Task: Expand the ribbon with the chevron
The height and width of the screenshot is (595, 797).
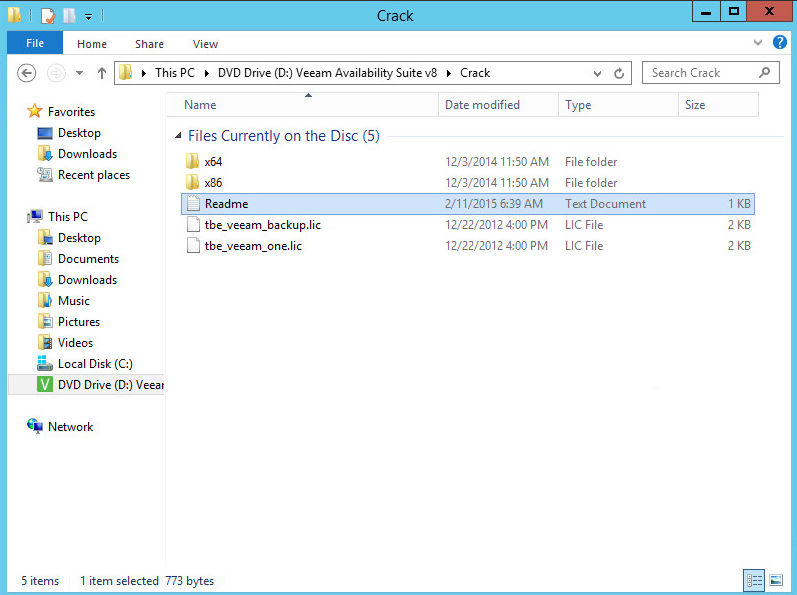Action: 758,43
